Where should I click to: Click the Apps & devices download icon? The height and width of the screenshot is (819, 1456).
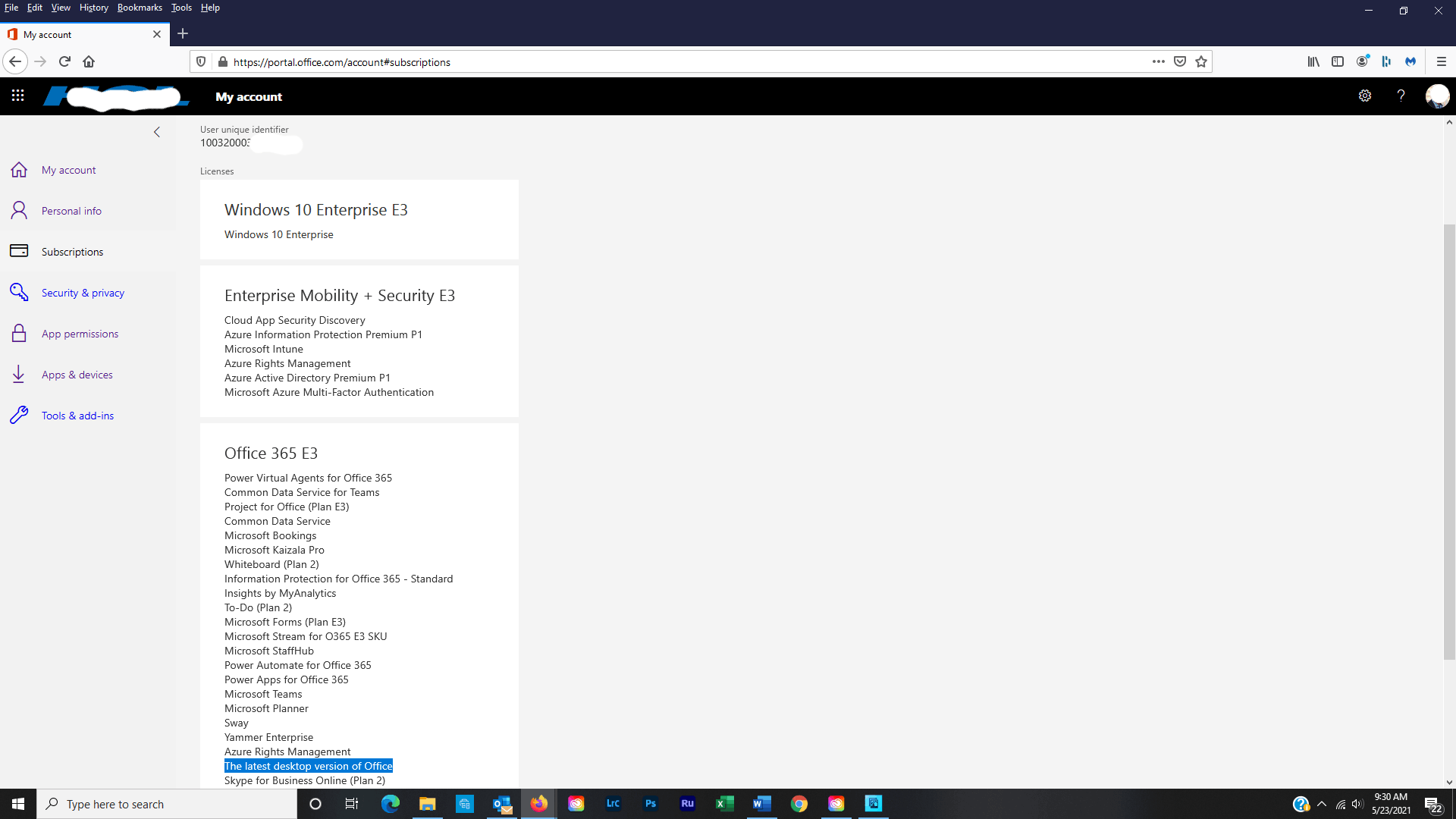pyautogui.click(x=19, y=375)
